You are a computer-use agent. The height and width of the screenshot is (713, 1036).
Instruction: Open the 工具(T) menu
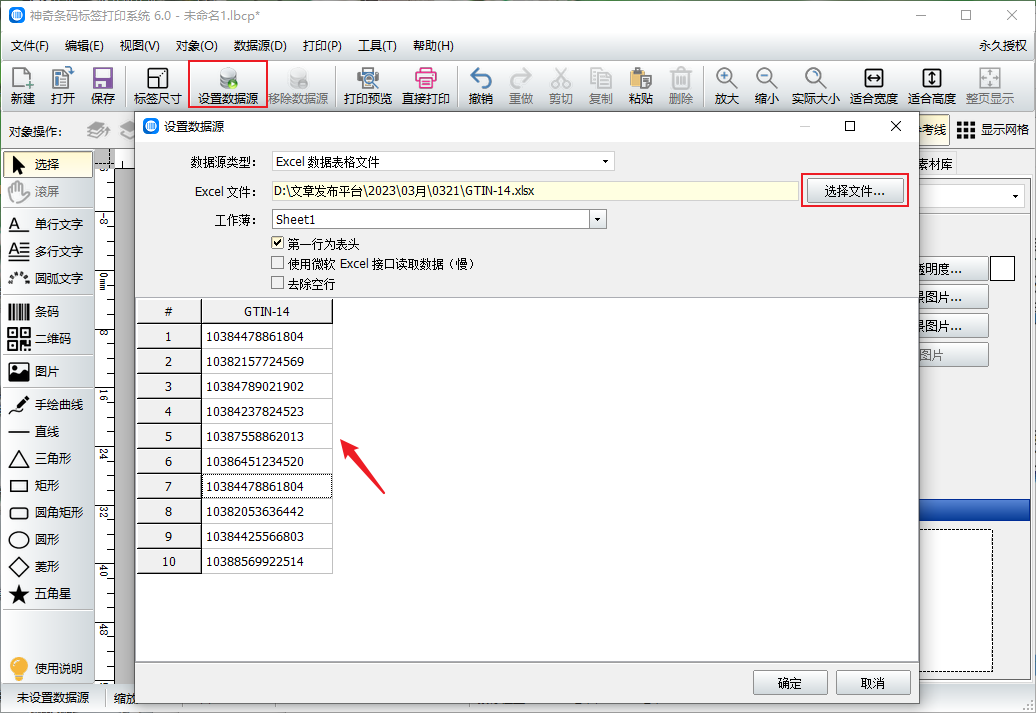pos(377,46)
